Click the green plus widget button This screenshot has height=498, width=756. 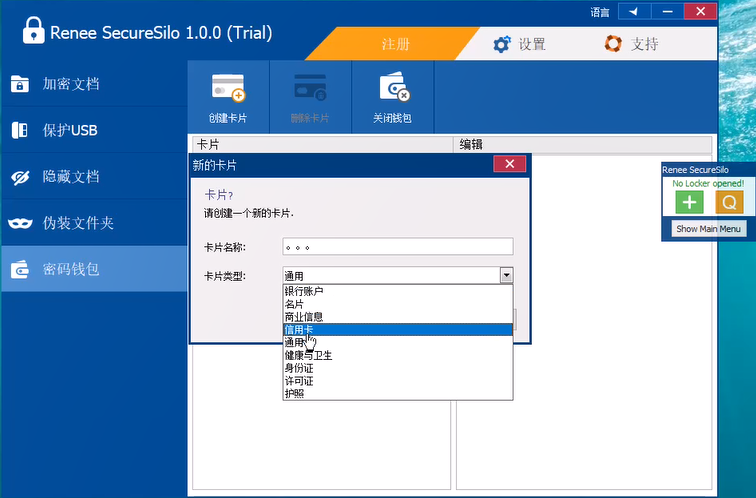(x=689, y=202)
